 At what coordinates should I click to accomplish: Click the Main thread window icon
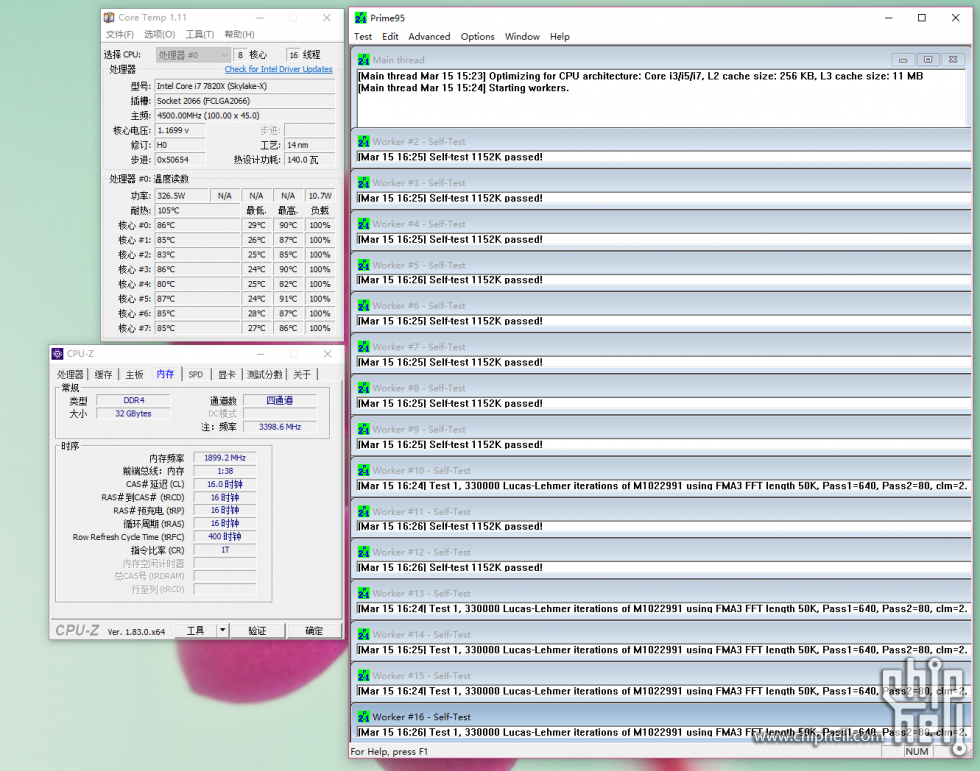click(364, 60)
